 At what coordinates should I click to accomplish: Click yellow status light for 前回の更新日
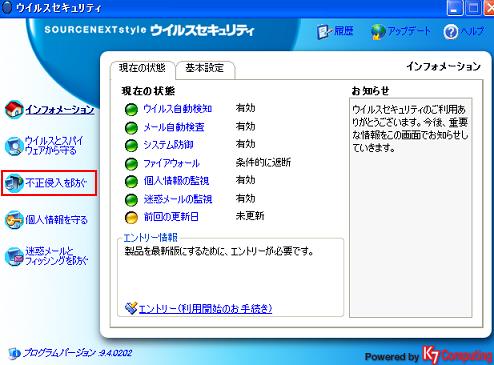[x=131, y=218]
